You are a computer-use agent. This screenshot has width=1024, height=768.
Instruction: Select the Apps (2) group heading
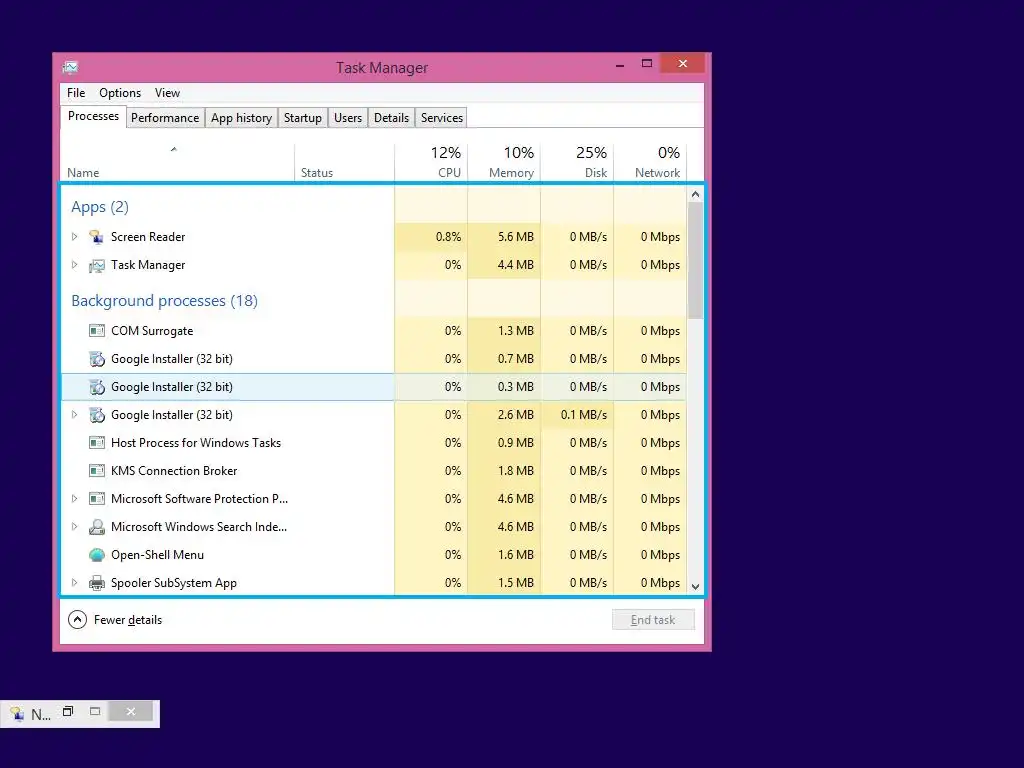(100, 207)
